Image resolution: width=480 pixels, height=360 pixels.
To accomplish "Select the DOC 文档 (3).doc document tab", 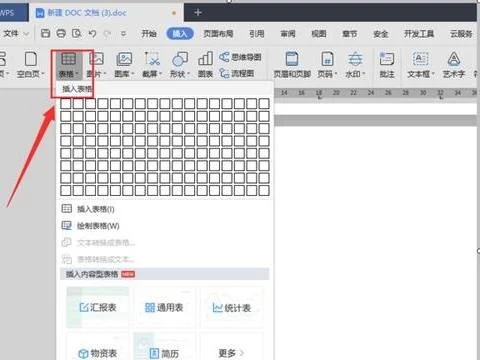I will click(x=107, y=13).
